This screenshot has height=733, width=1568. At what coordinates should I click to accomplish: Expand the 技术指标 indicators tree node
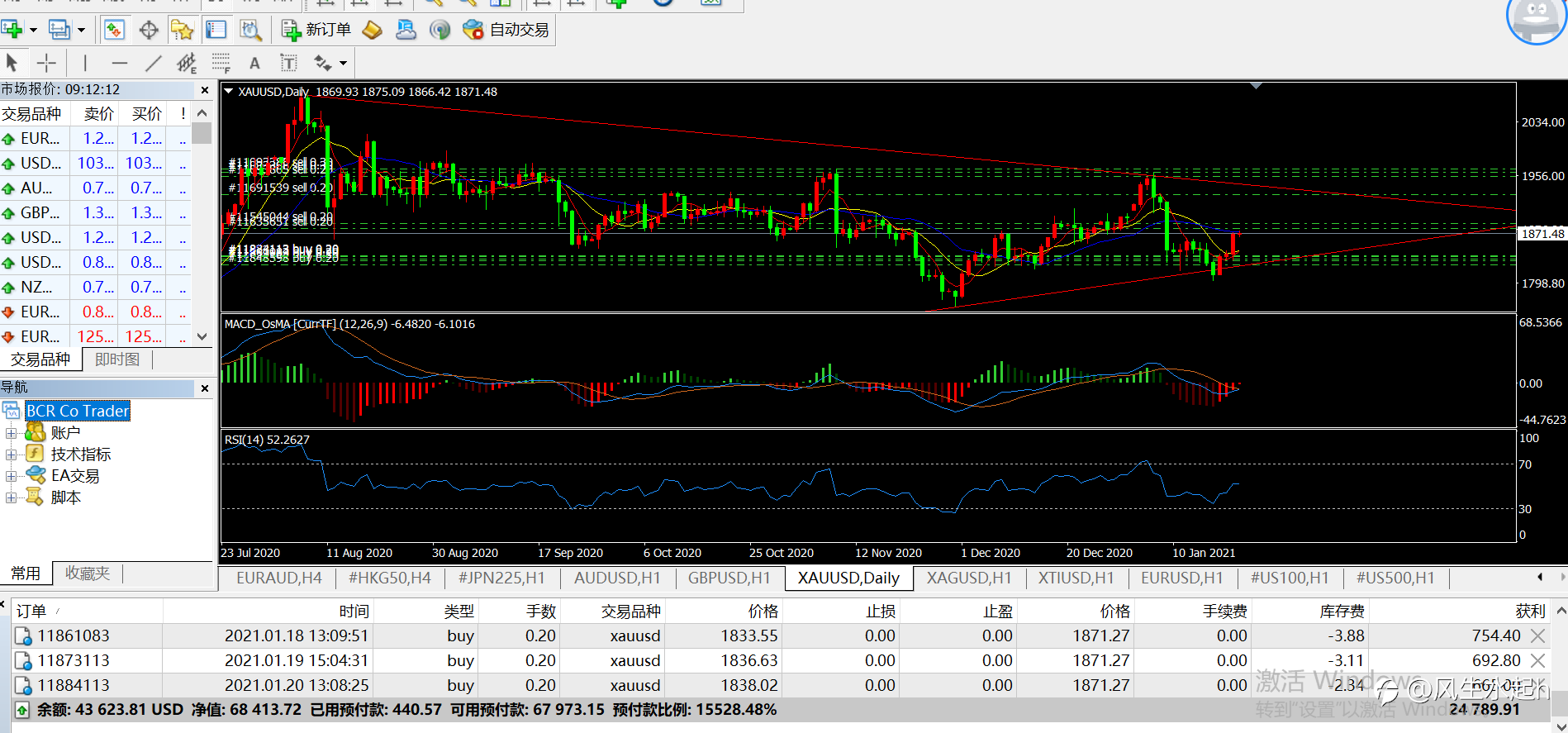tap(11, 455)
